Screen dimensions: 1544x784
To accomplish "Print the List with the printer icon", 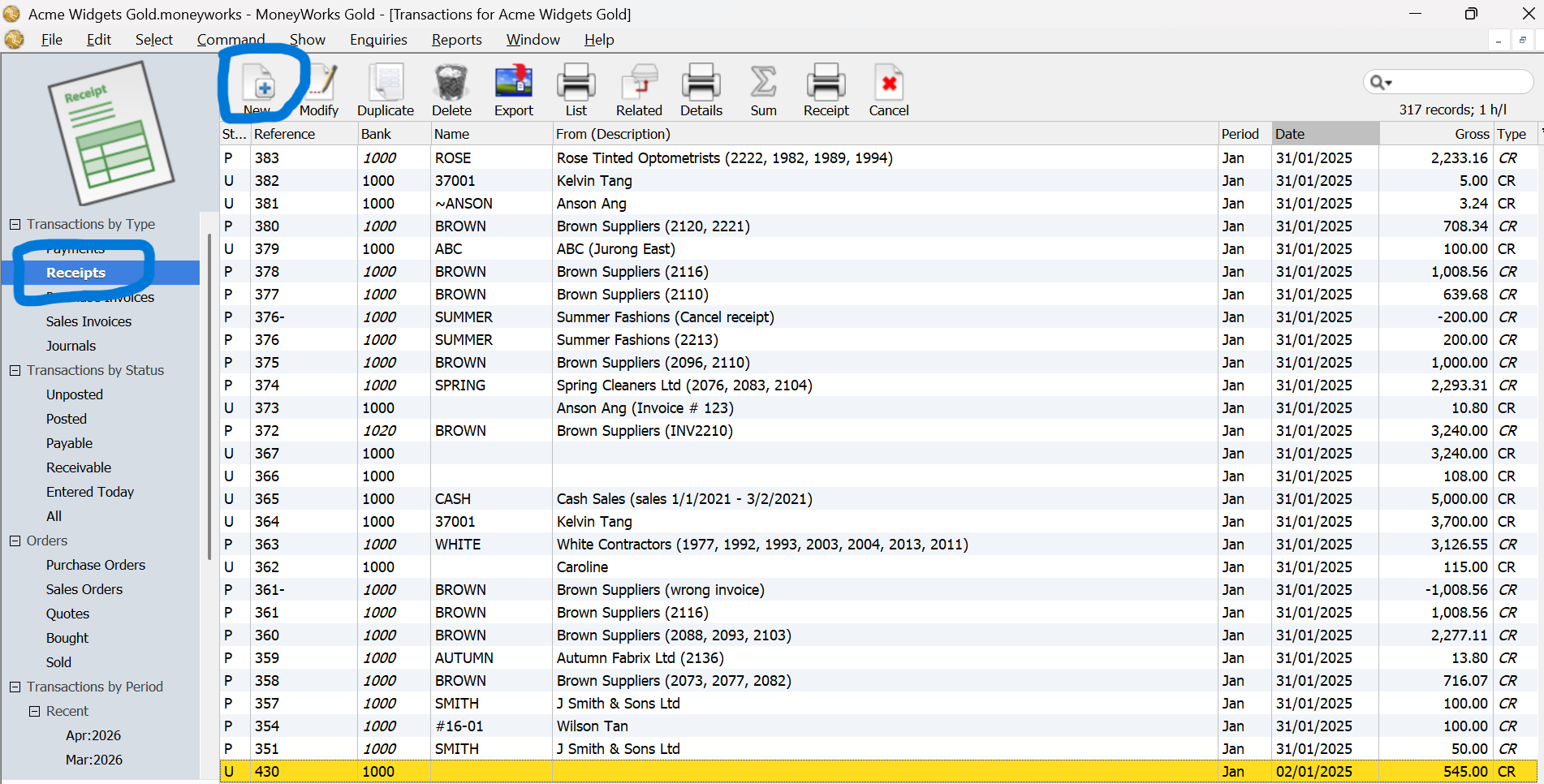I will pyautogui.click(x=576, y=88).
